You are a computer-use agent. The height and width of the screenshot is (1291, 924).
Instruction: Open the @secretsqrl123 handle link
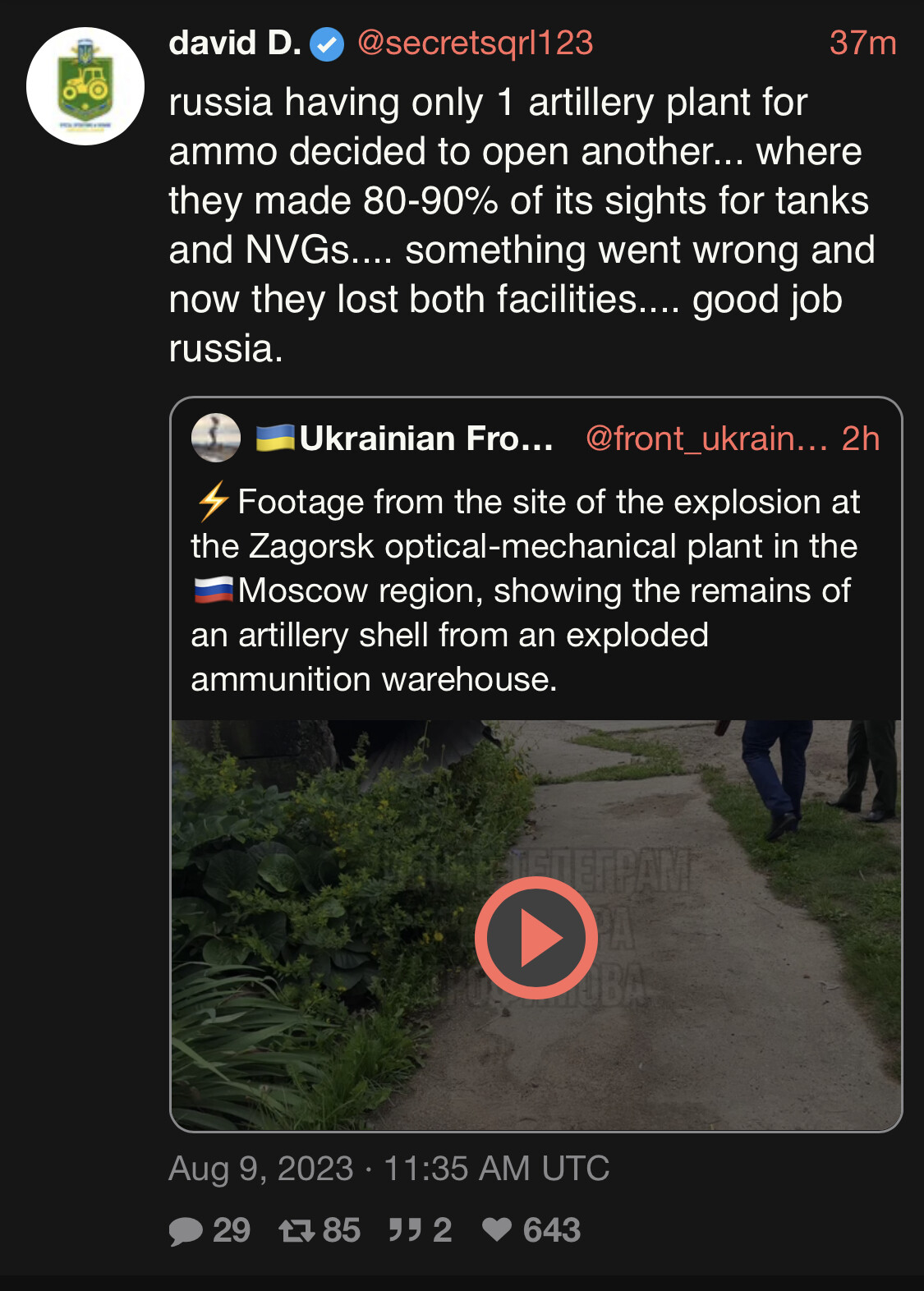476,44
